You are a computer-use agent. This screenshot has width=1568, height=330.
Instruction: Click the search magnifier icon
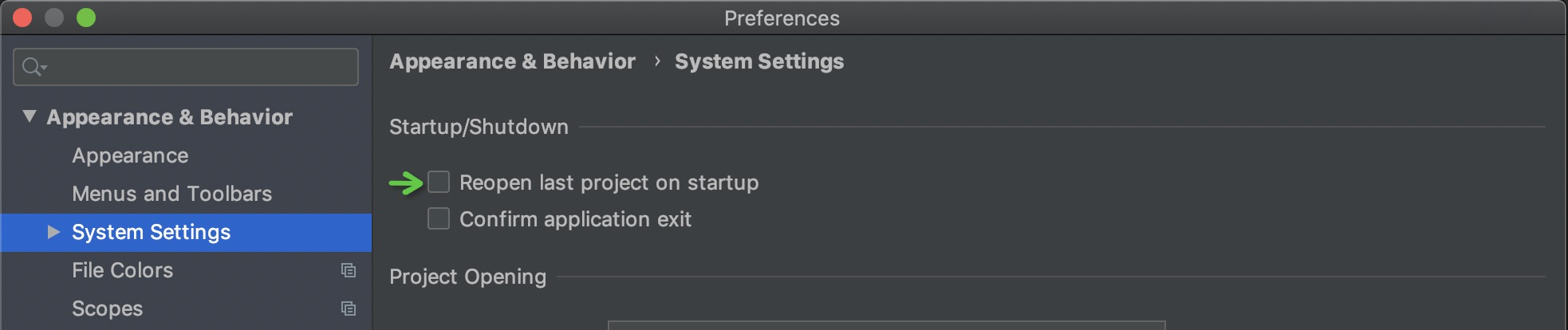tap(32, 67)
